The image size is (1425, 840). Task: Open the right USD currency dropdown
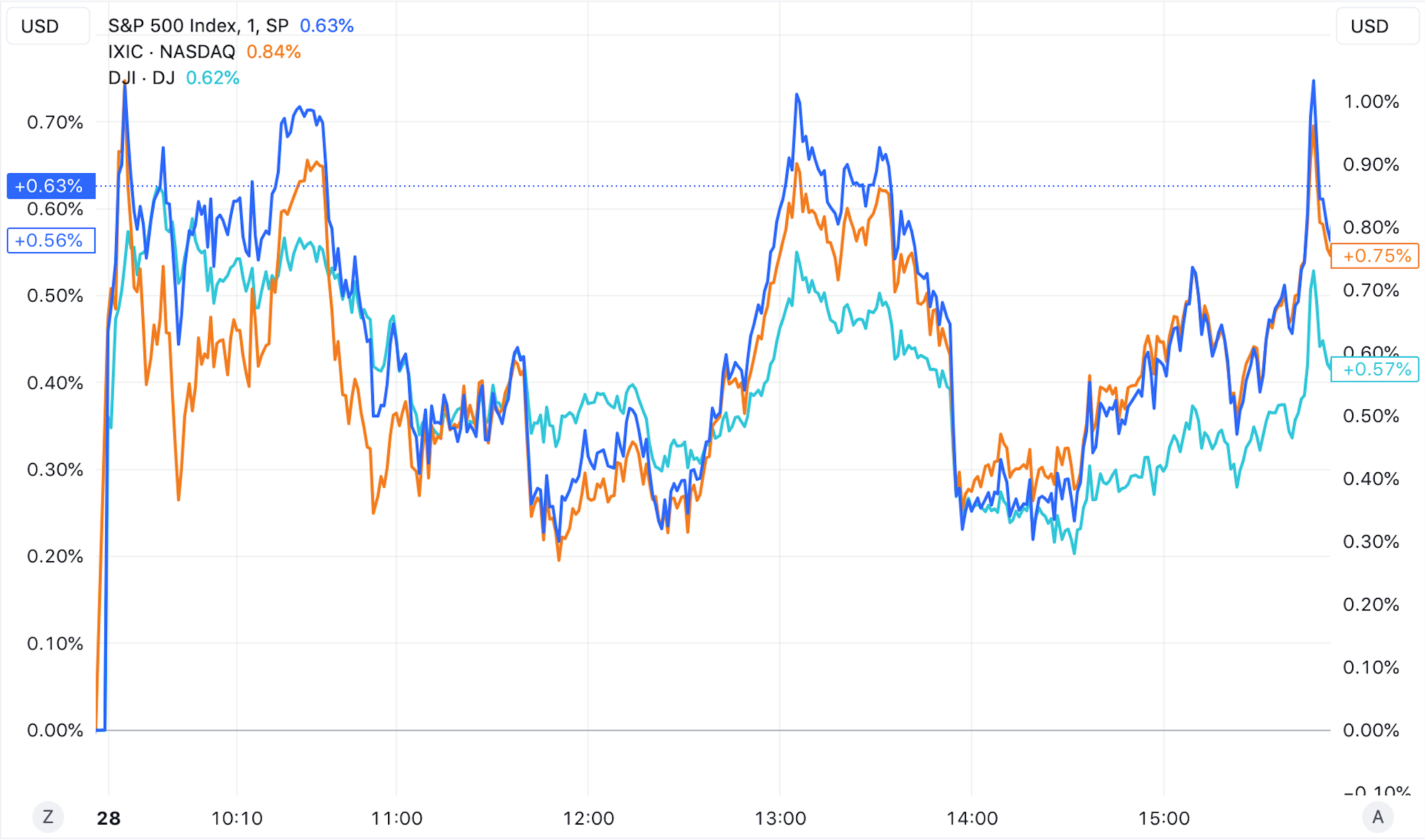pos(1377,26)
